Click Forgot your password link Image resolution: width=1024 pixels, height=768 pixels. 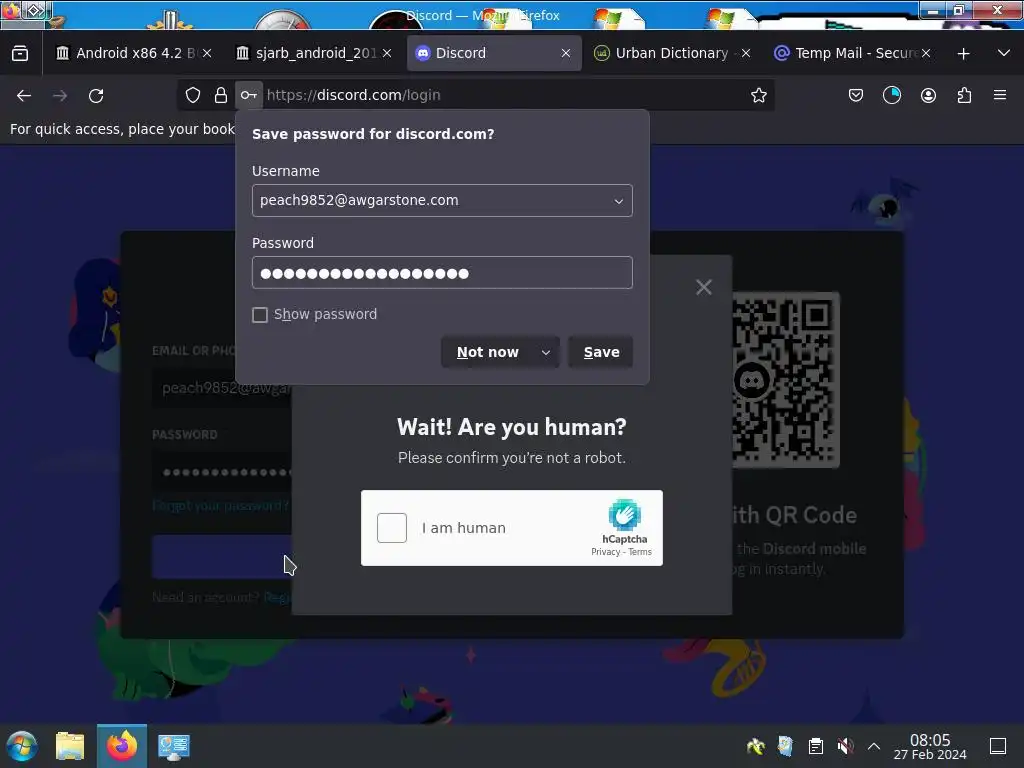[221, 505]
